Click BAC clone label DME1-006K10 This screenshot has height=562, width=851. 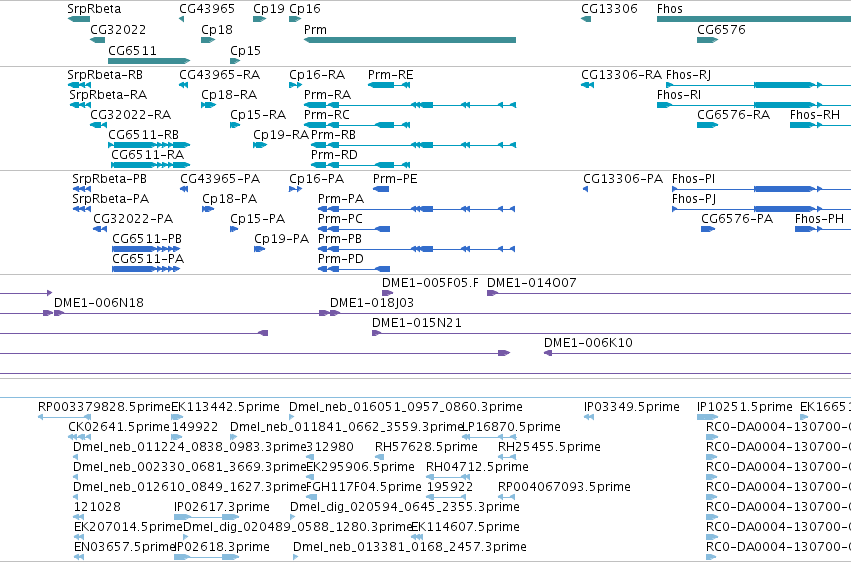tap(588, 343)
